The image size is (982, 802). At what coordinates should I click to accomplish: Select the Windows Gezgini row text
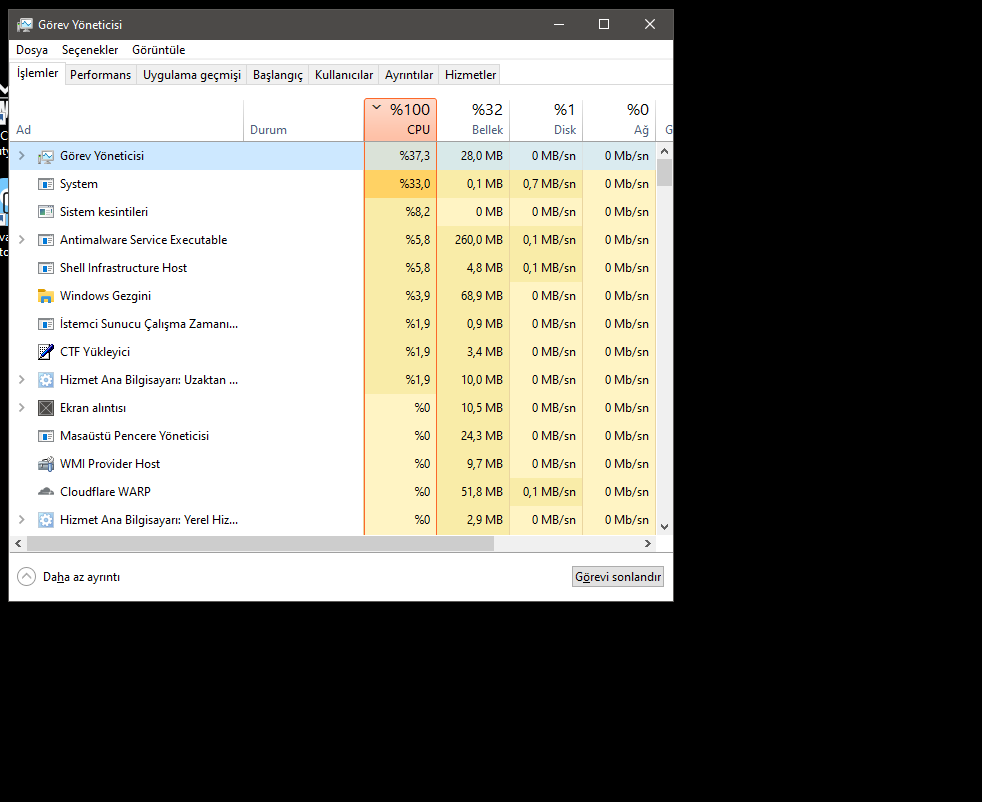[x=105, y=296]
